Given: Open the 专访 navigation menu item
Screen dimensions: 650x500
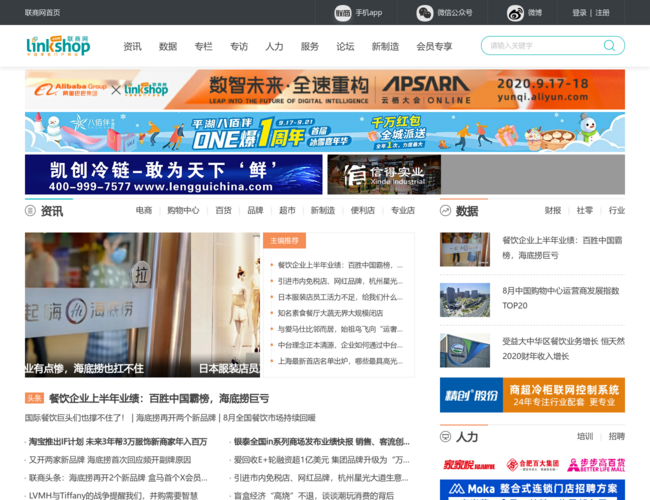Looking at the screenshot, I should [239, 46].
